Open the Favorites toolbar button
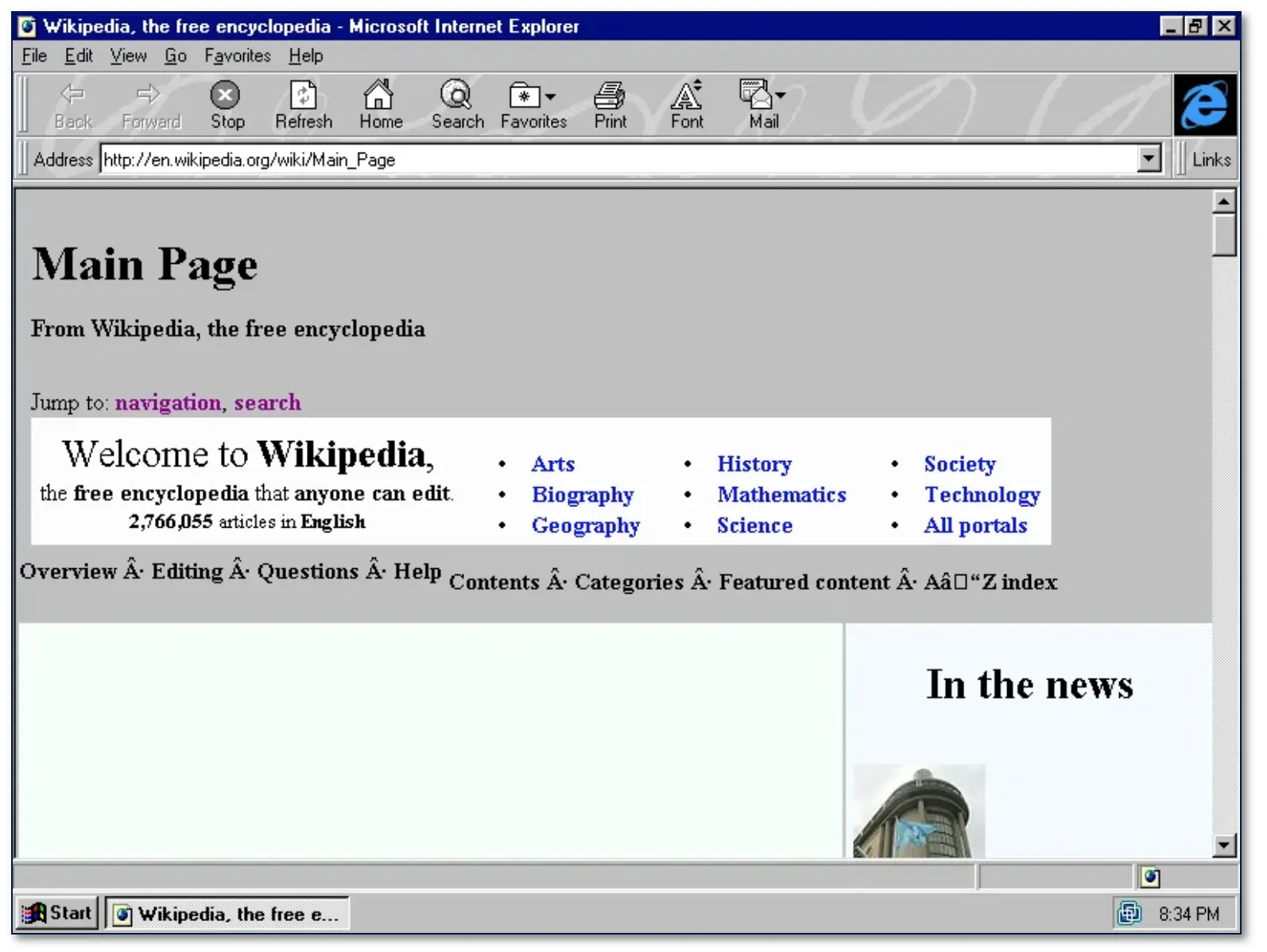1267x952 pixels. pos(533,105)
